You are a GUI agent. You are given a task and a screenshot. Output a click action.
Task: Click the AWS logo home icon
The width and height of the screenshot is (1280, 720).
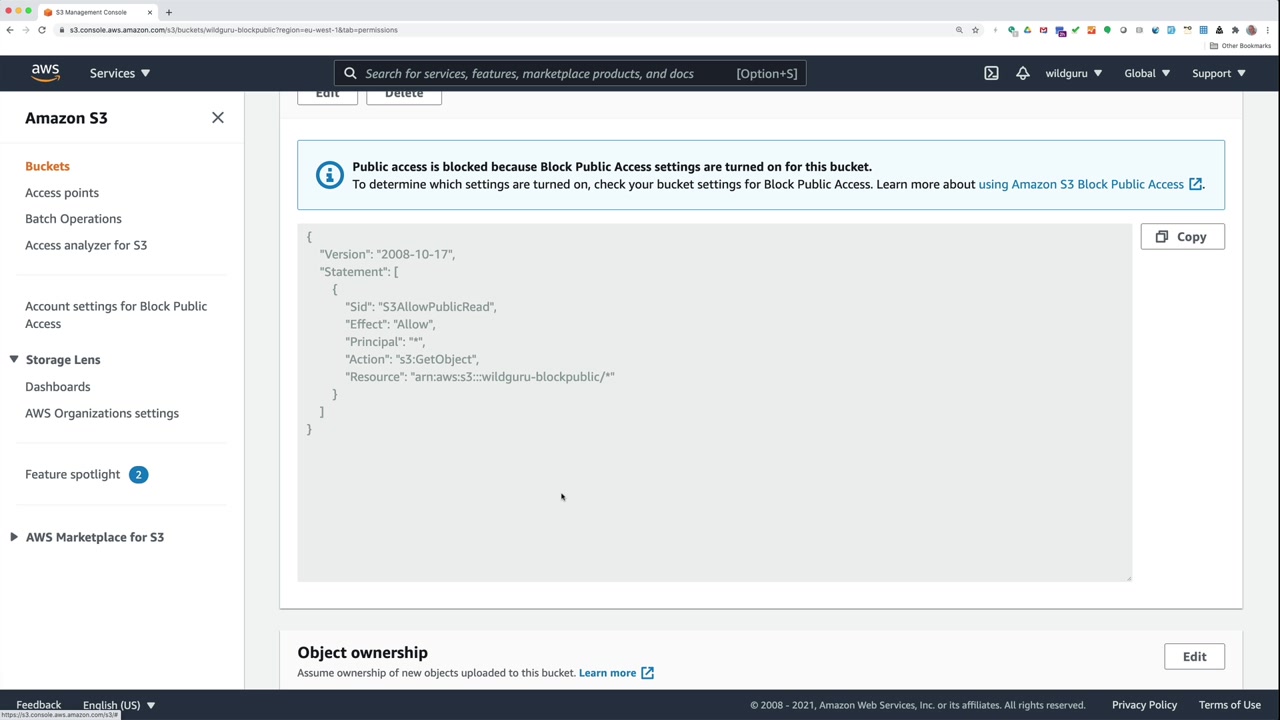pyautogui.click(x=45, y=72)
